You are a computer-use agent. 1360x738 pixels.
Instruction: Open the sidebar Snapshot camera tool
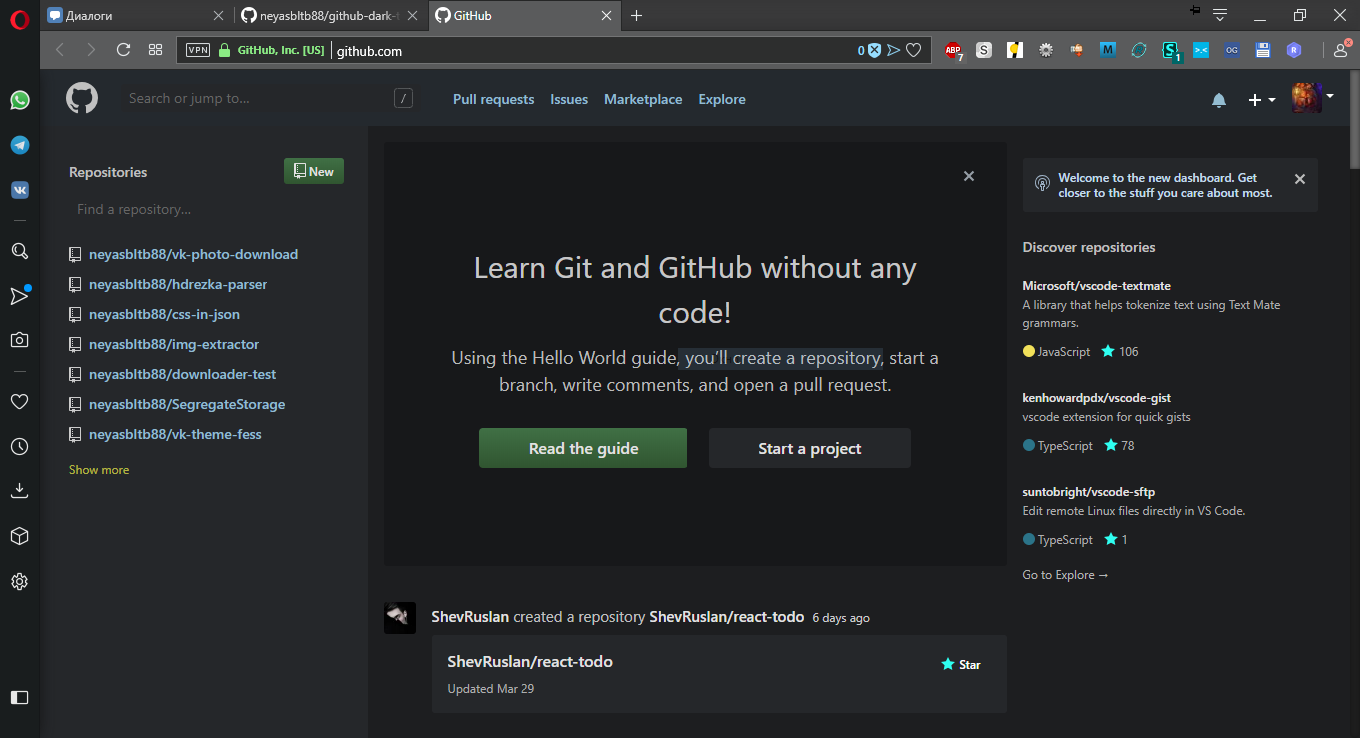19,340
